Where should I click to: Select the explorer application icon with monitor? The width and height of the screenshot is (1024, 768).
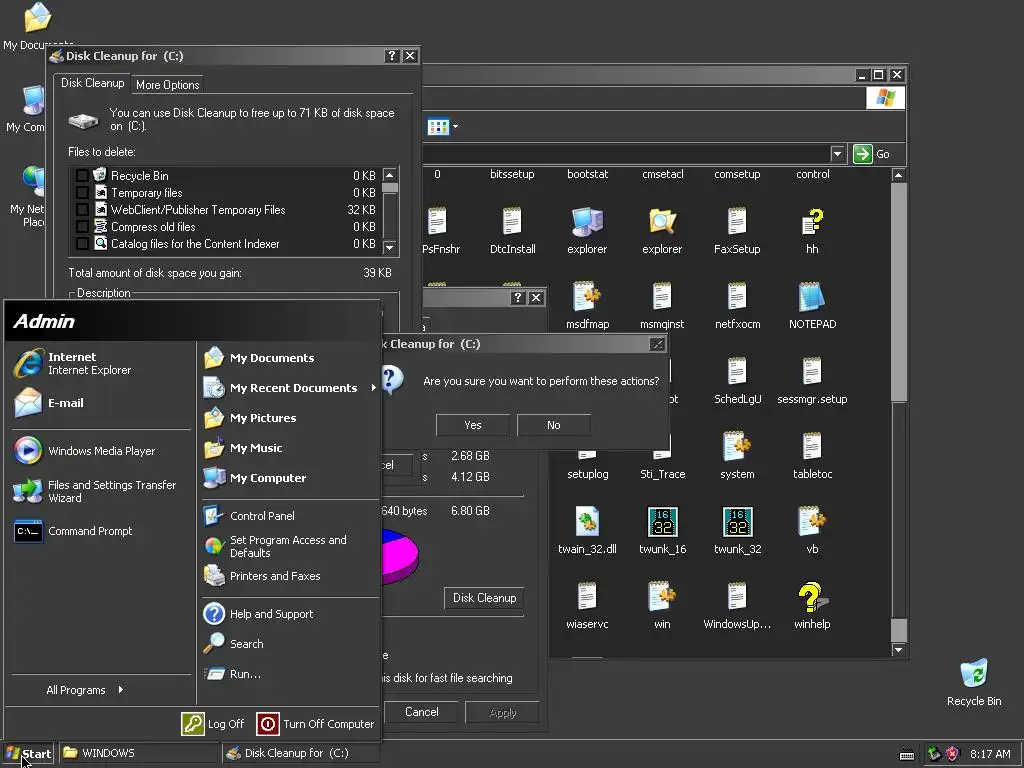[x=587, y=230]
